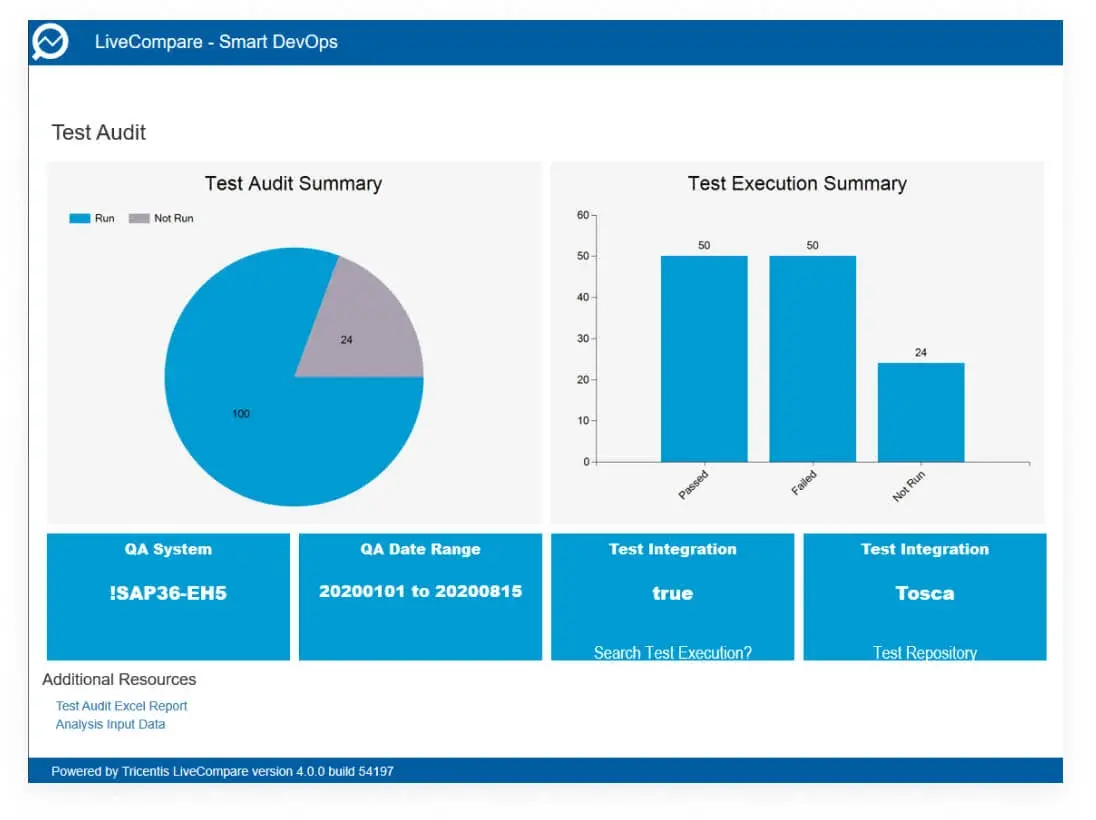This screenshot has height=820, width=1096.
Task: Click the Passed bar in the execution chart
Action: pos(704,359)
